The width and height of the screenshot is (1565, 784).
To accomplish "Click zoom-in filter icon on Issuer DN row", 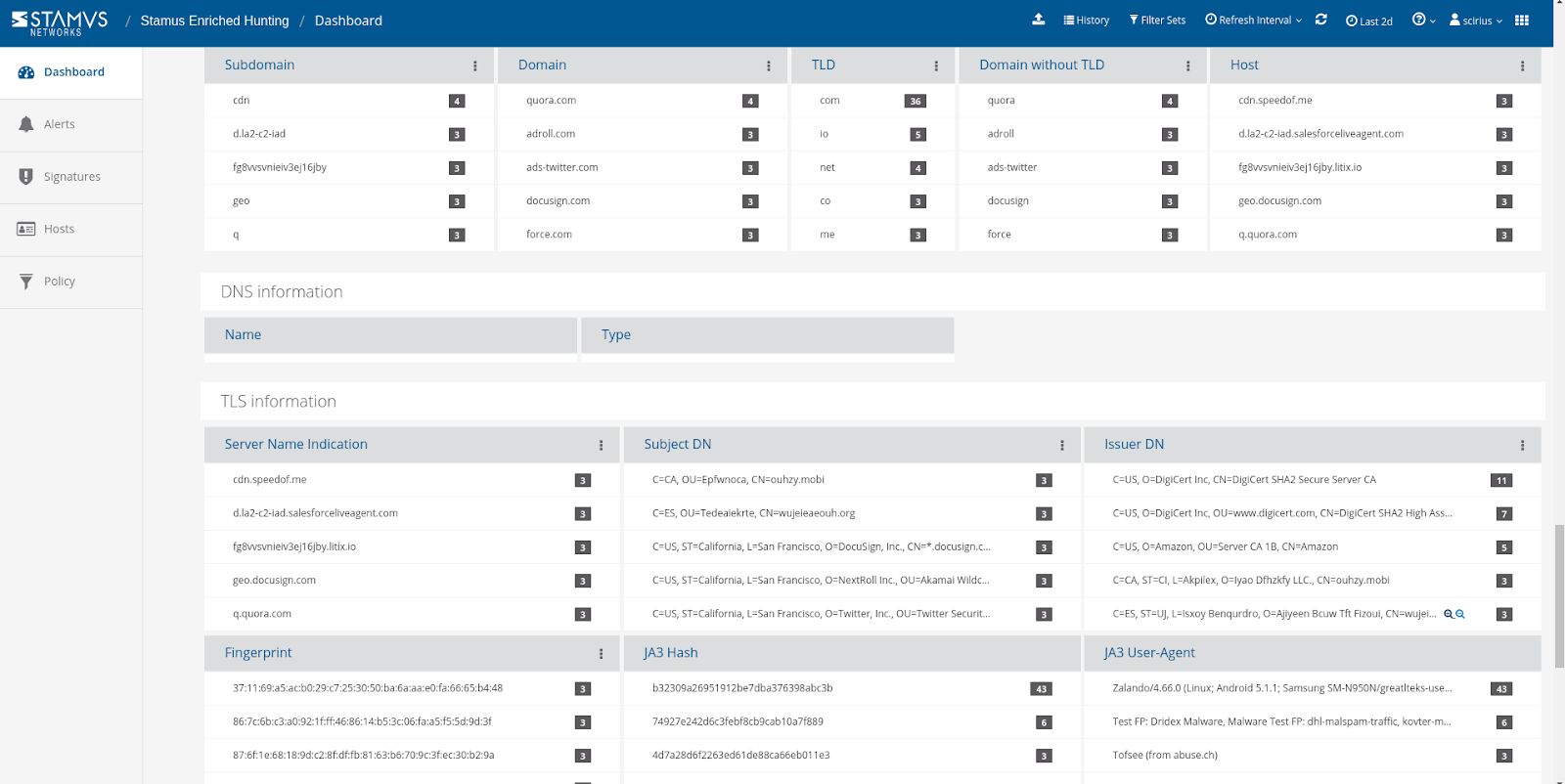I will point(1449,614).
